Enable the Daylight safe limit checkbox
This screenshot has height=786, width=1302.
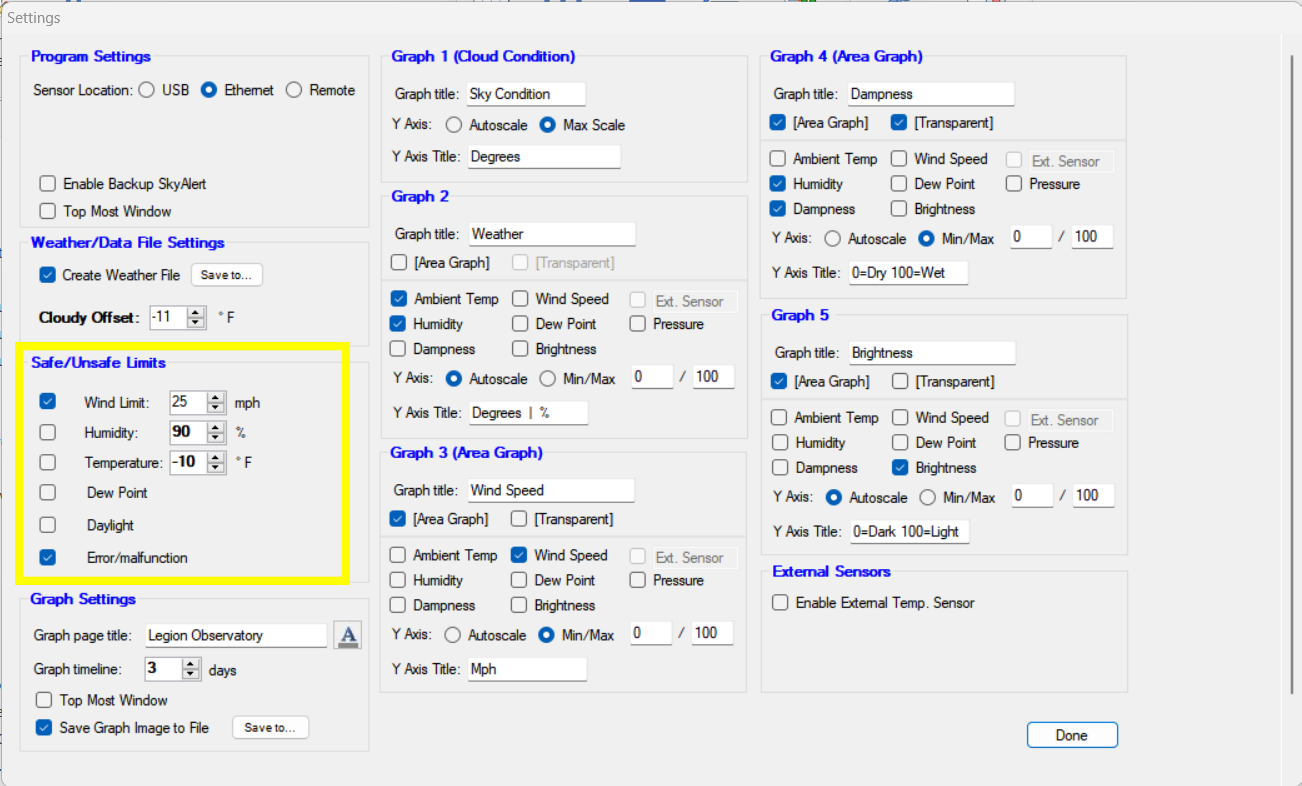pos(47,525)
